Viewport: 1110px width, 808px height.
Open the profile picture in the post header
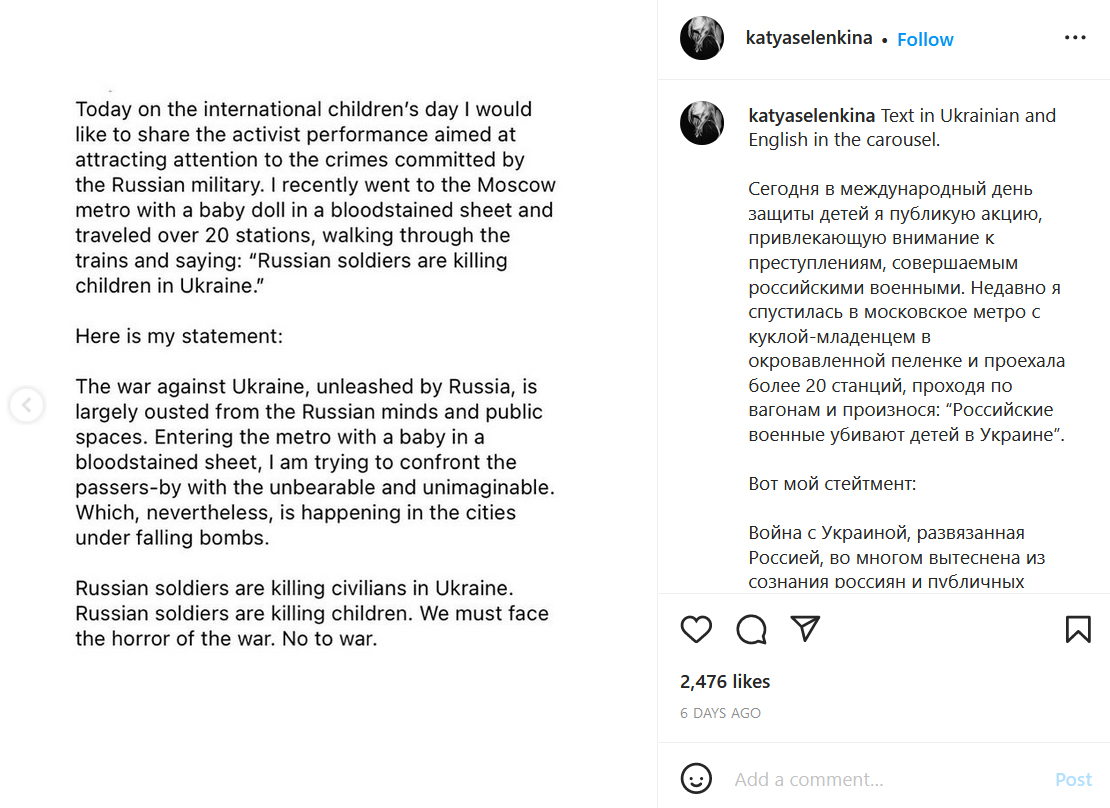point(702,39)
